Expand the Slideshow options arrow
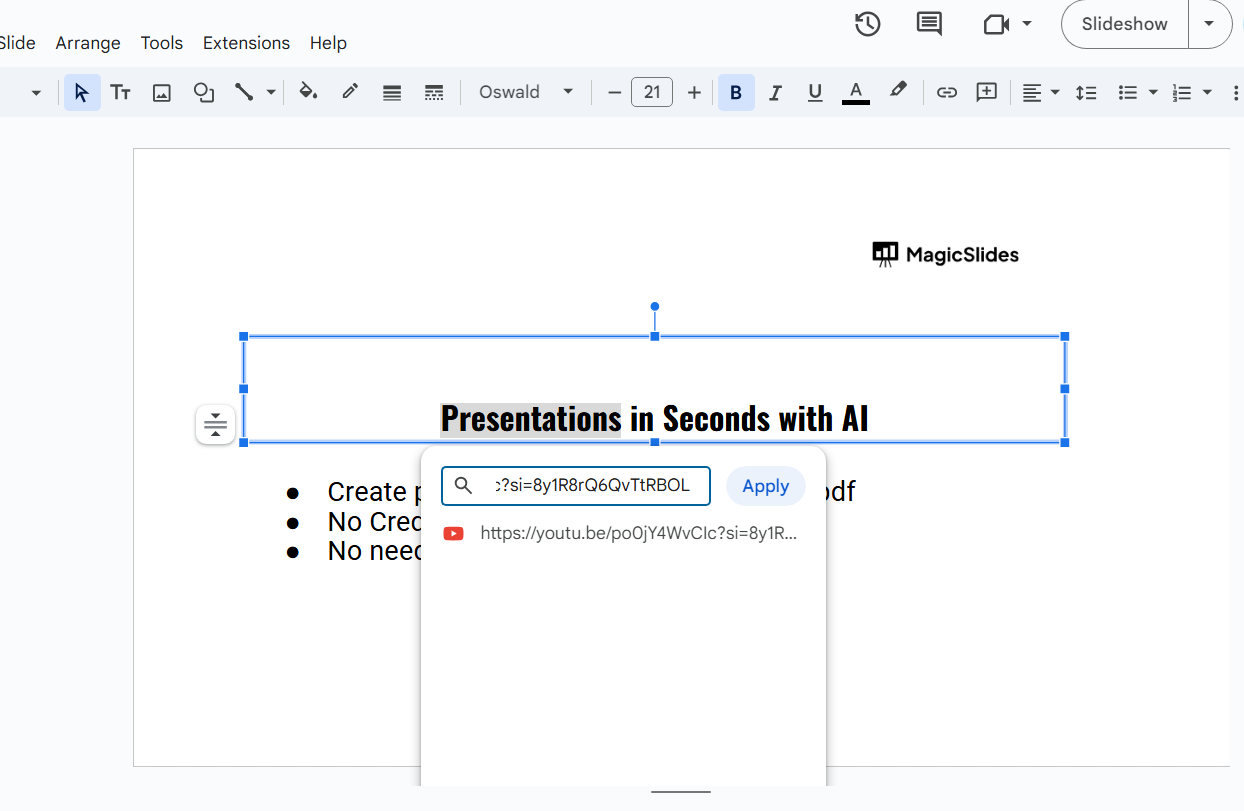Viewport: 1244px width, 811px height. pos(1210,24)
